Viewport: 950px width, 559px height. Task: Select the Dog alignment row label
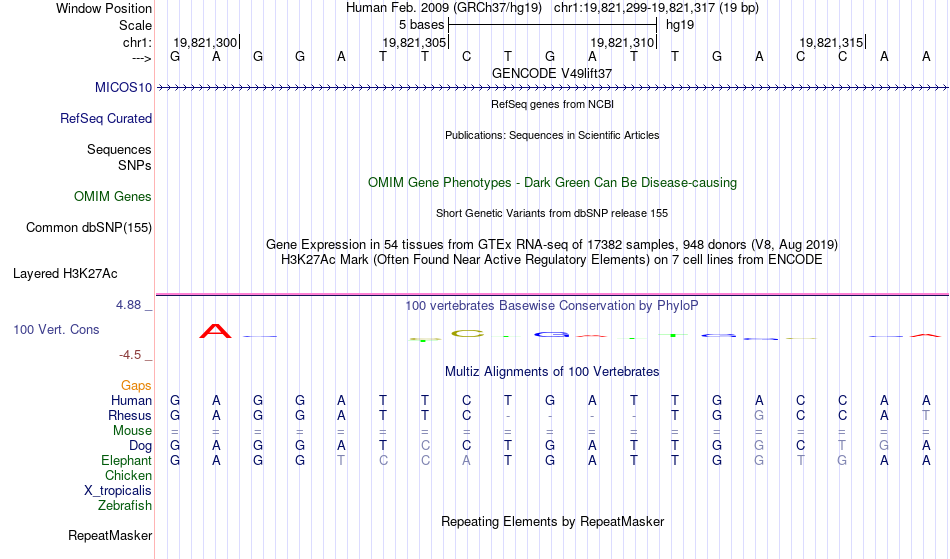(x=141, y=446)
